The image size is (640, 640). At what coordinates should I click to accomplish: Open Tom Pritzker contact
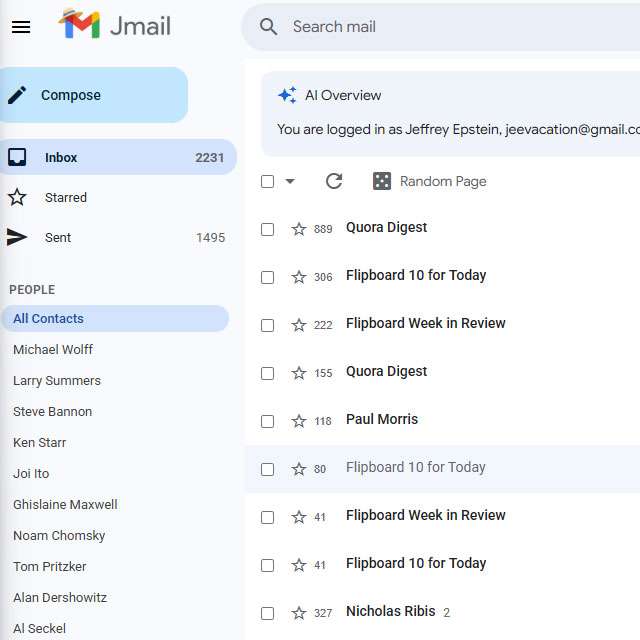(x=49, y=567)
